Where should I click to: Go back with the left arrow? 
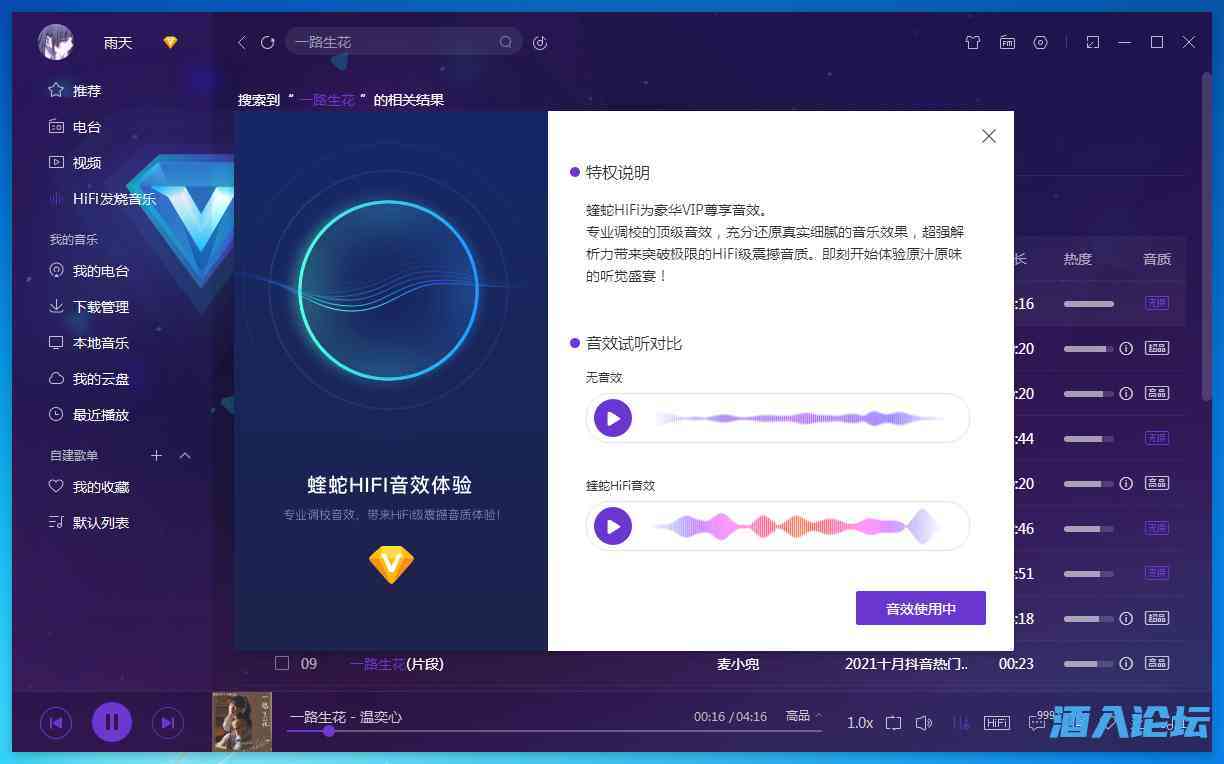point(241,42)
